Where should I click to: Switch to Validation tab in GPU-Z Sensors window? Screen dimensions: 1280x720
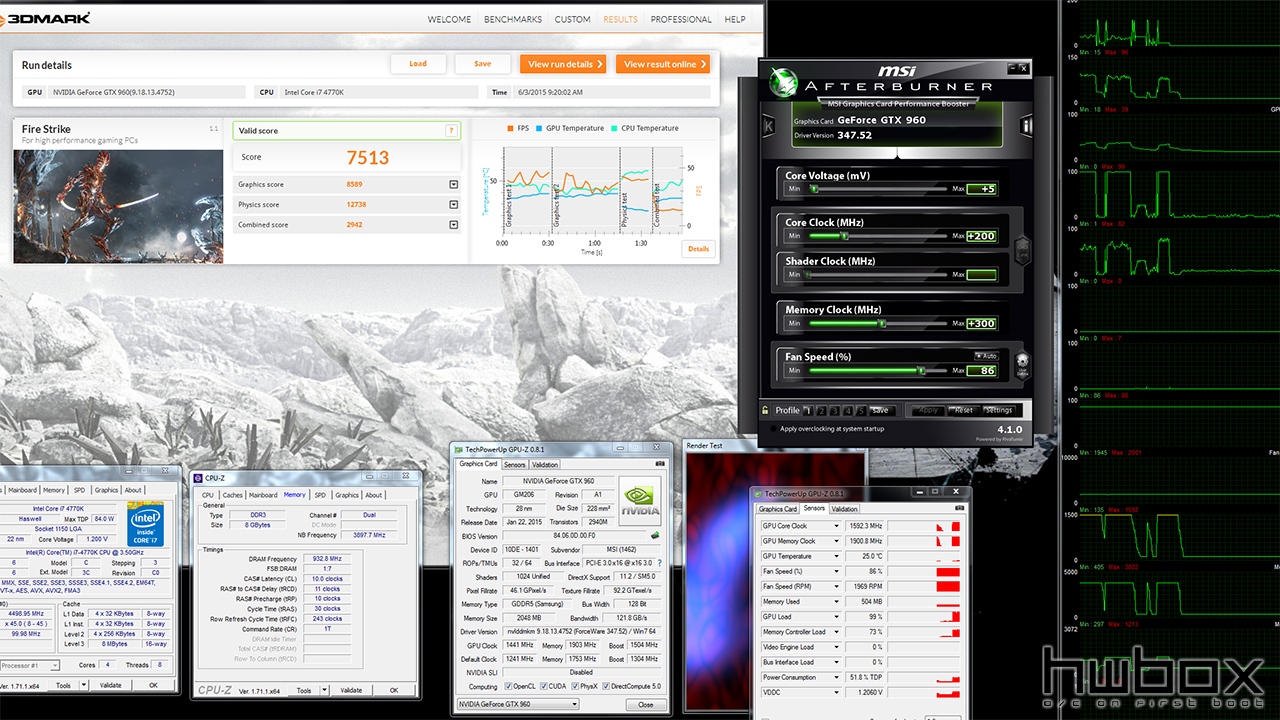coord(844,509)
